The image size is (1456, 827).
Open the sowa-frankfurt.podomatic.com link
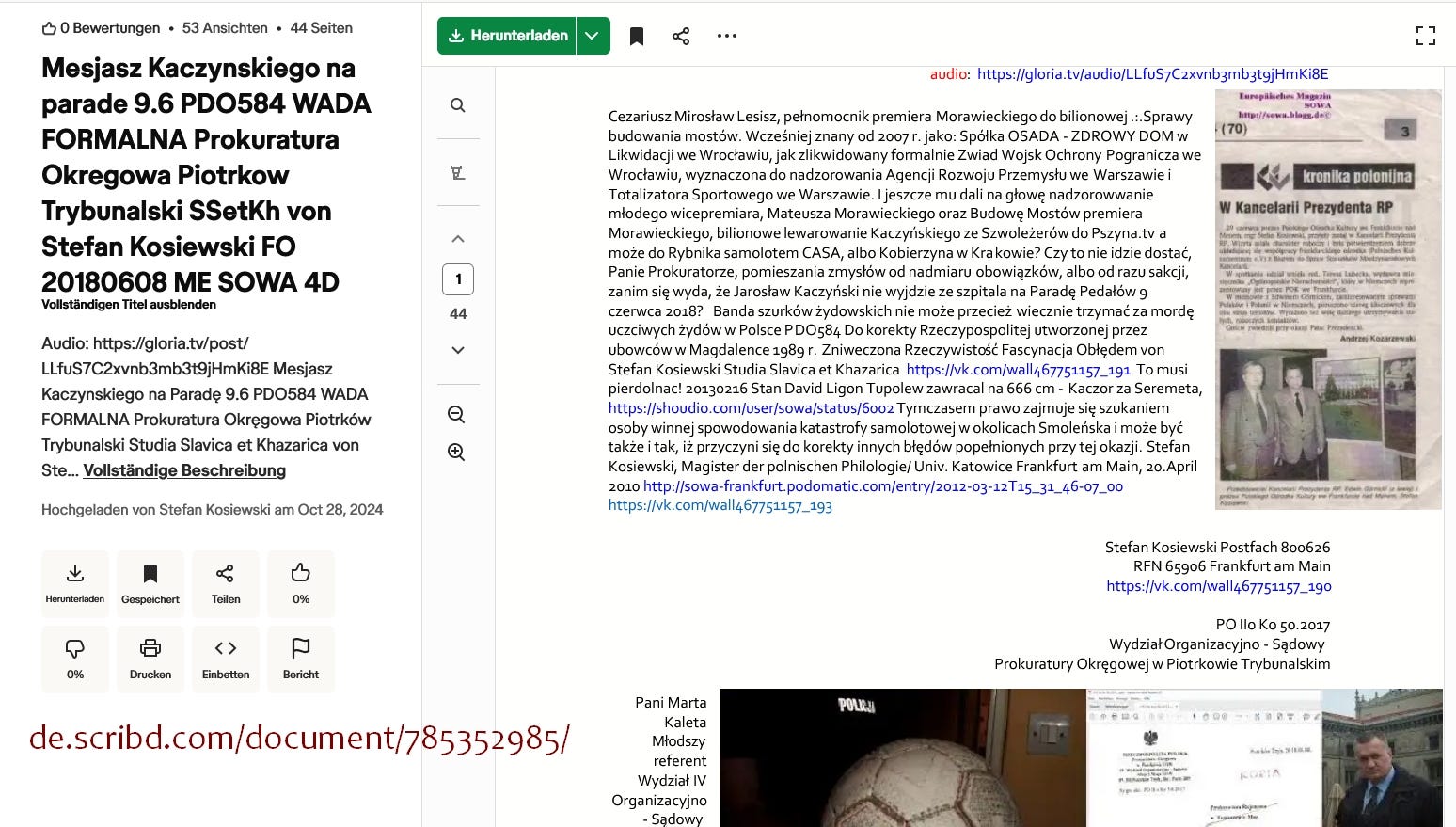point(883,486)
